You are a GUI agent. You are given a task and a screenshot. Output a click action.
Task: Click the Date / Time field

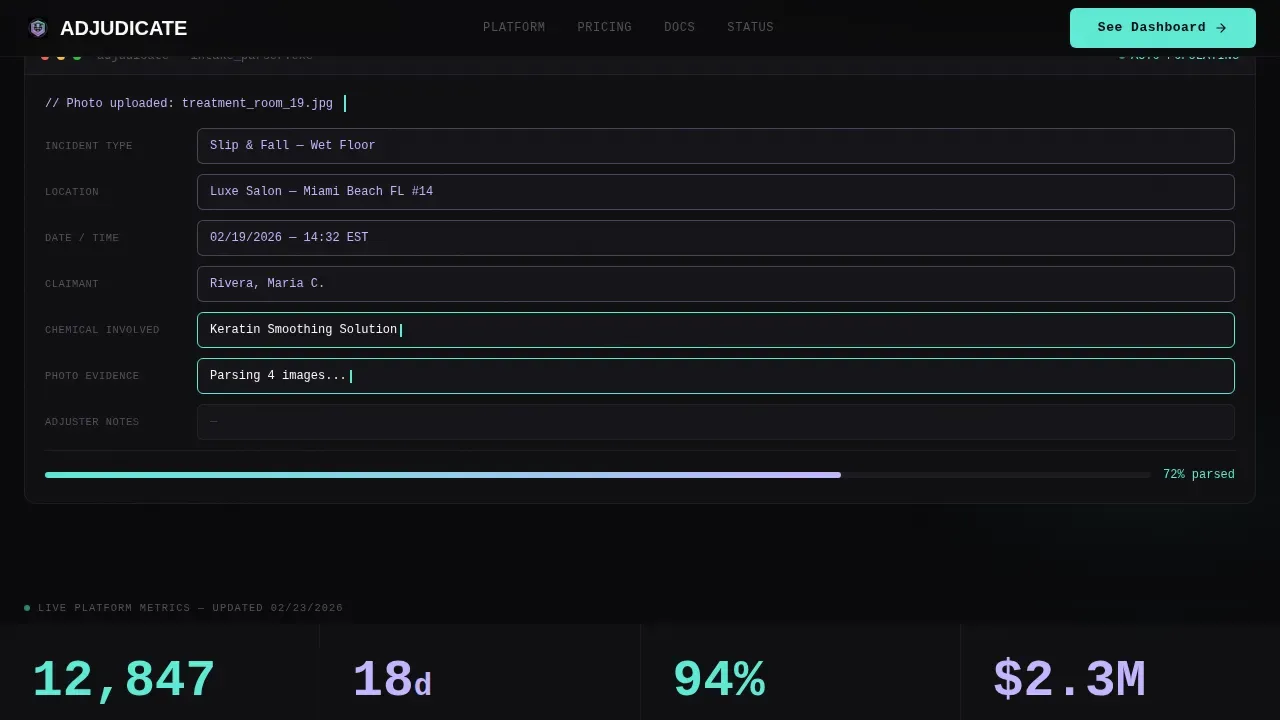[x=716, y=238]
